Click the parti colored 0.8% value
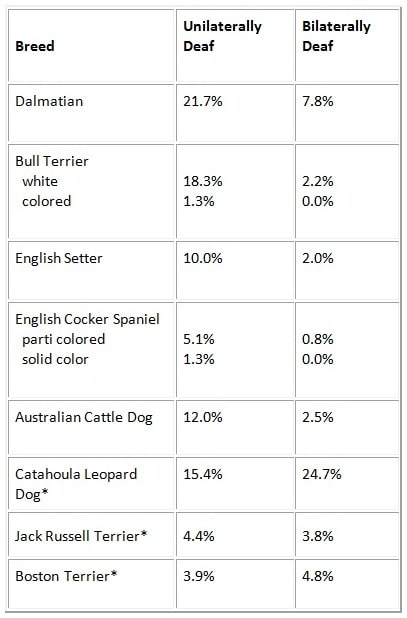Screen dimensions: 407x618 [318, 339]
